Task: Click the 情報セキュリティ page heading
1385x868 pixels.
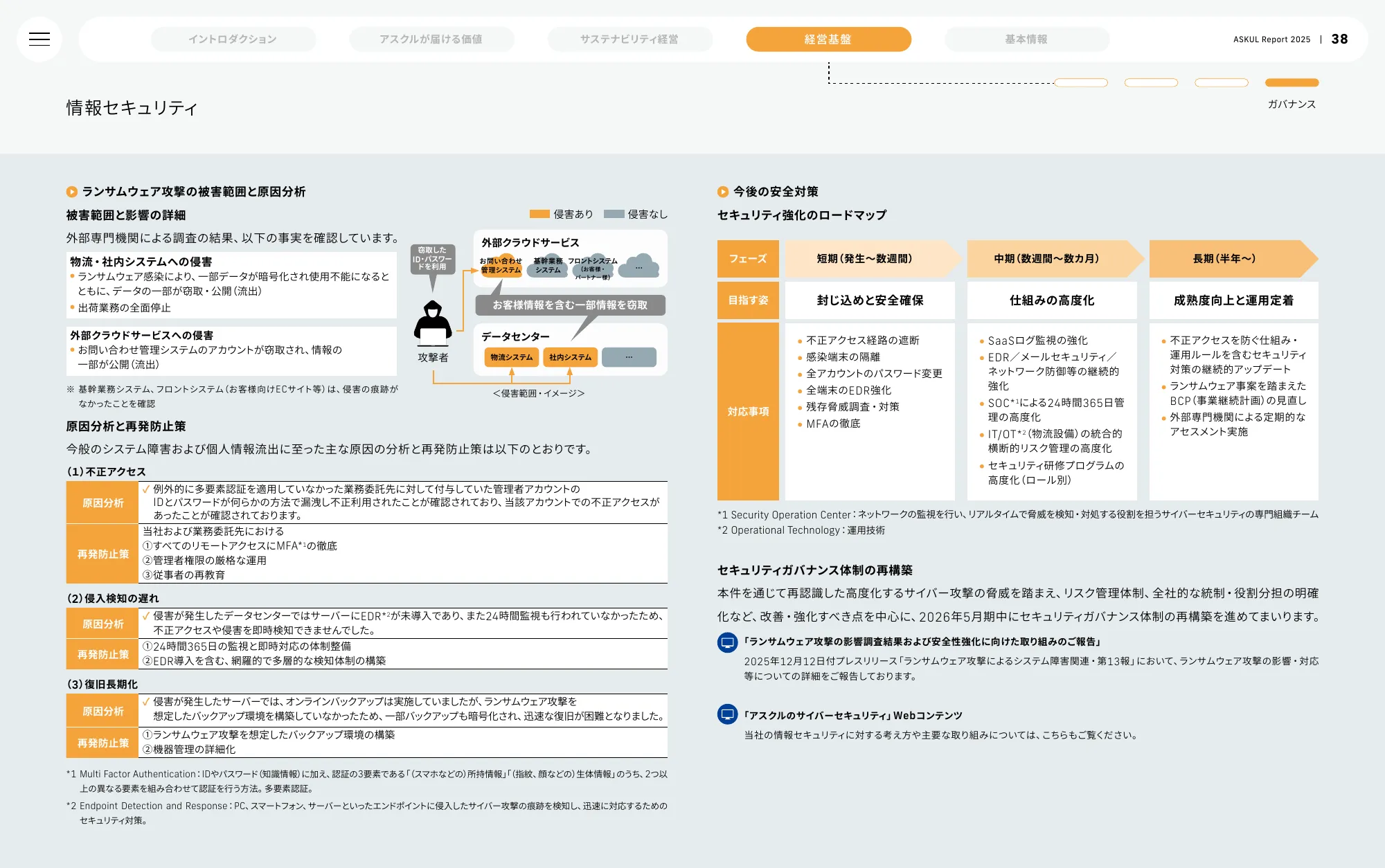Action: click(x=132, y=108)
